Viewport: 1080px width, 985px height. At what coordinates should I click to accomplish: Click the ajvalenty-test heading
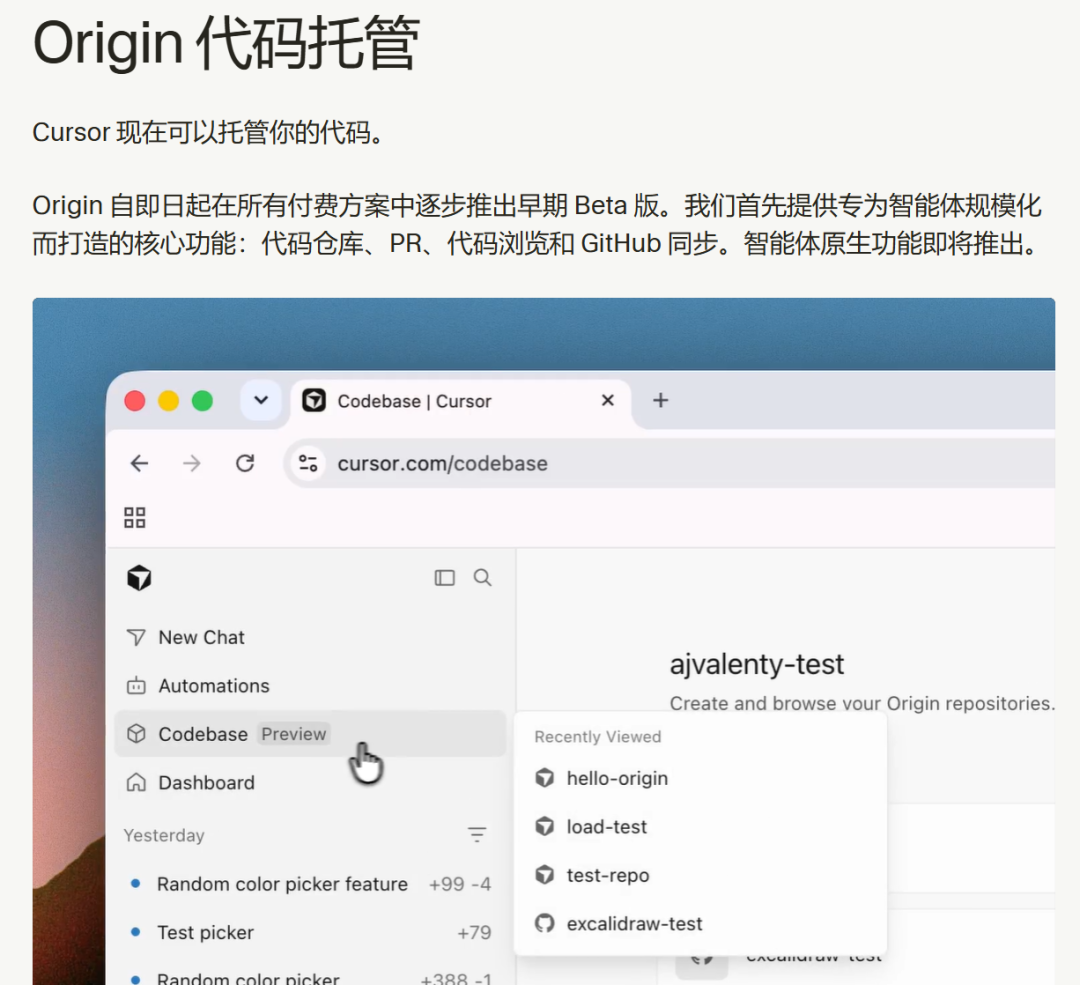pyautogui.click(x=756, y=664)
